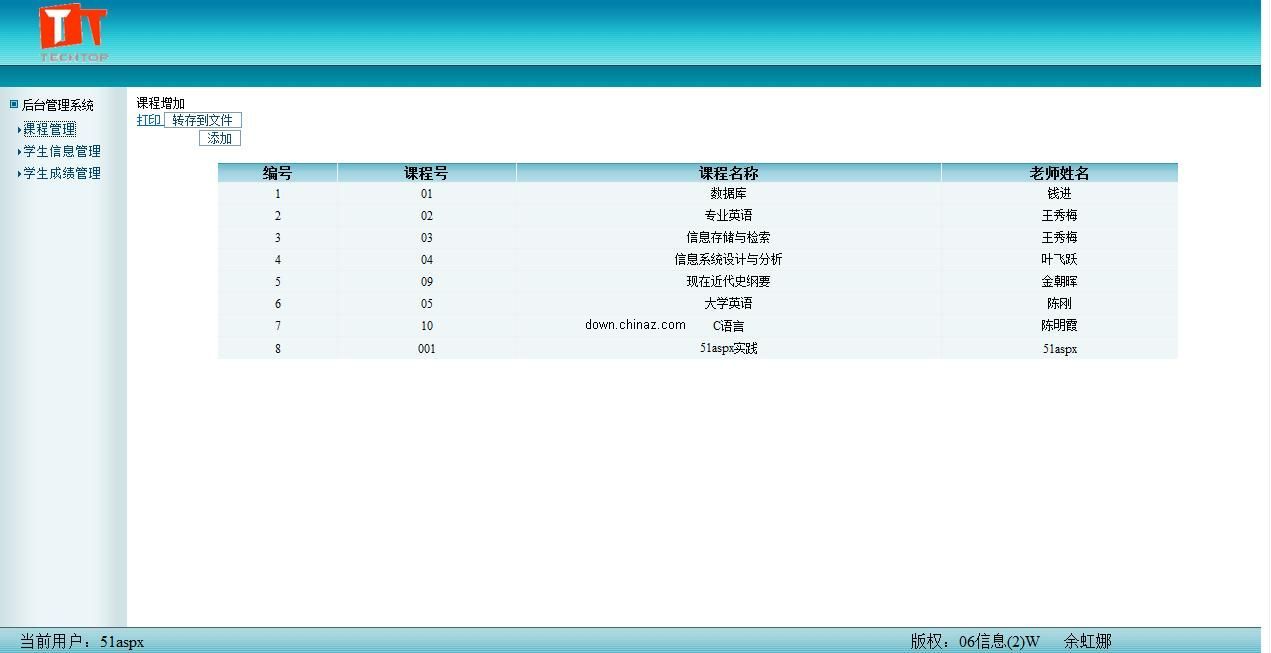Screen dimensions: 1271x653
Task: Click the 课程名称 column header
Action: [x=729, y=173]
